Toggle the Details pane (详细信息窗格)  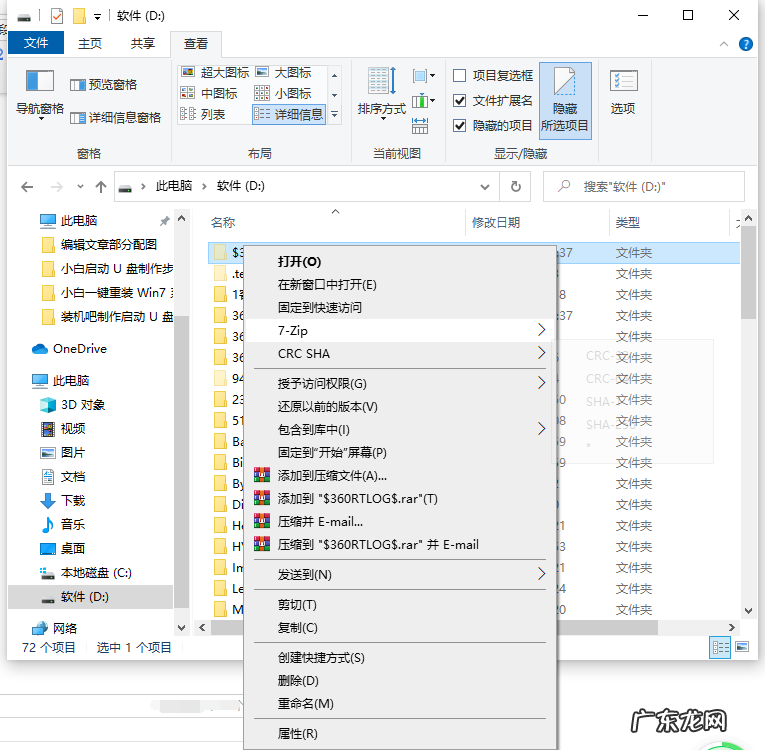point(115,118)
